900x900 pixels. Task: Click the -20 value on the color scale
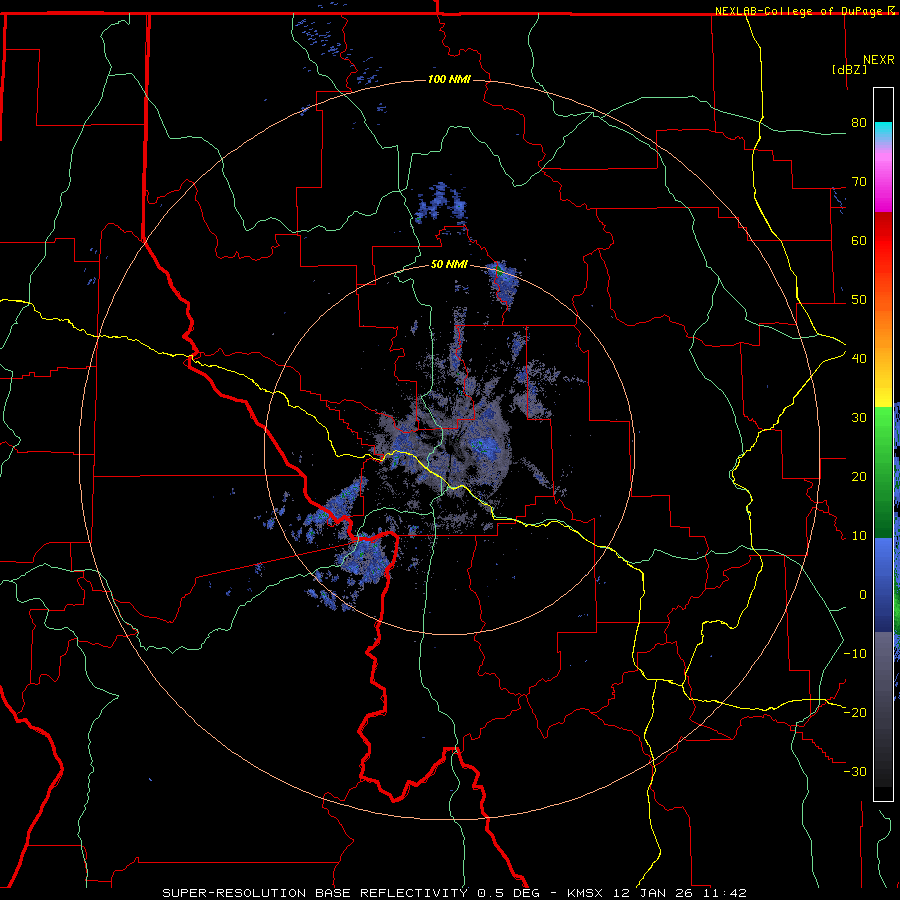[855, 712]
